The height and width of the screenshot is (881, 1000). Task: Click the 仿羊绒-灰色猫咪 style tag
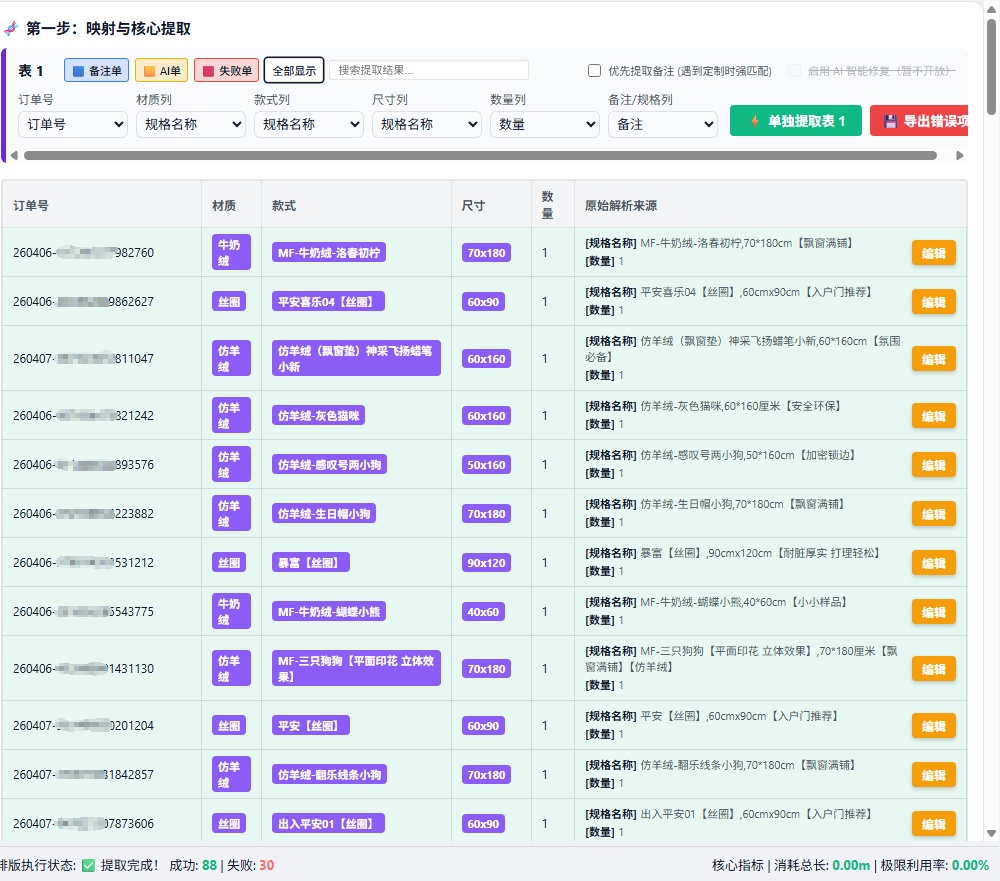click(x=318, y=416)
